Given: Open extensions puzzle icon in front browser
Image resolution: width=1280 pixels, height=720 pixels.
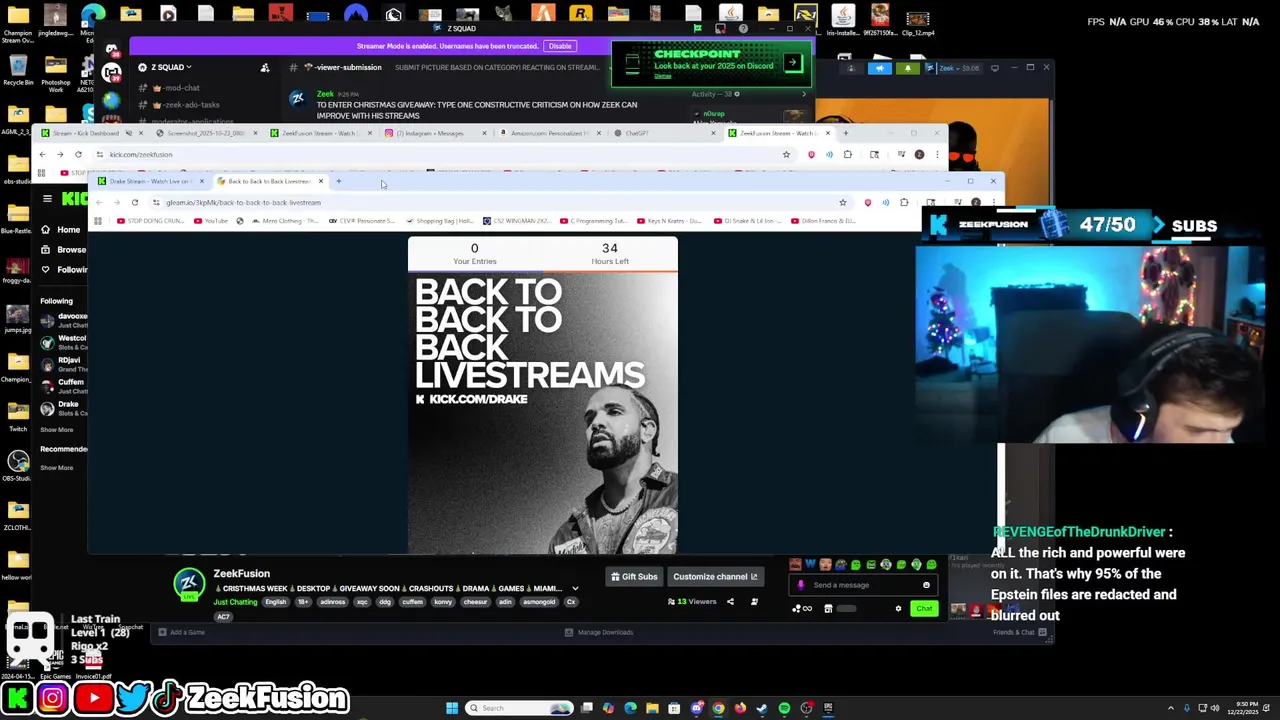Looking at the screenshot, I should tap(904, 202).
